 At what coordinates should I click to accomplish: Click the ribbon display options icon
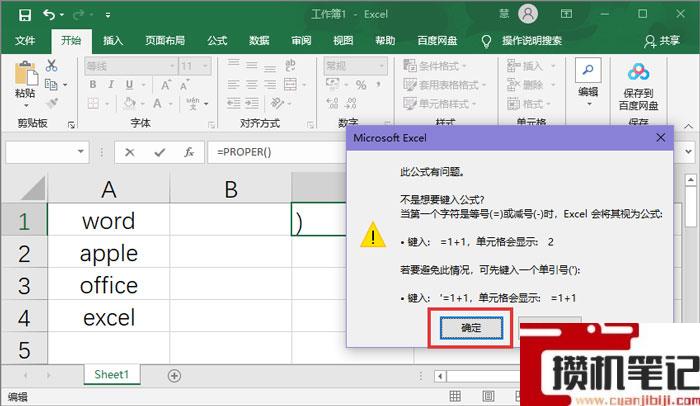tap(566, 14)
